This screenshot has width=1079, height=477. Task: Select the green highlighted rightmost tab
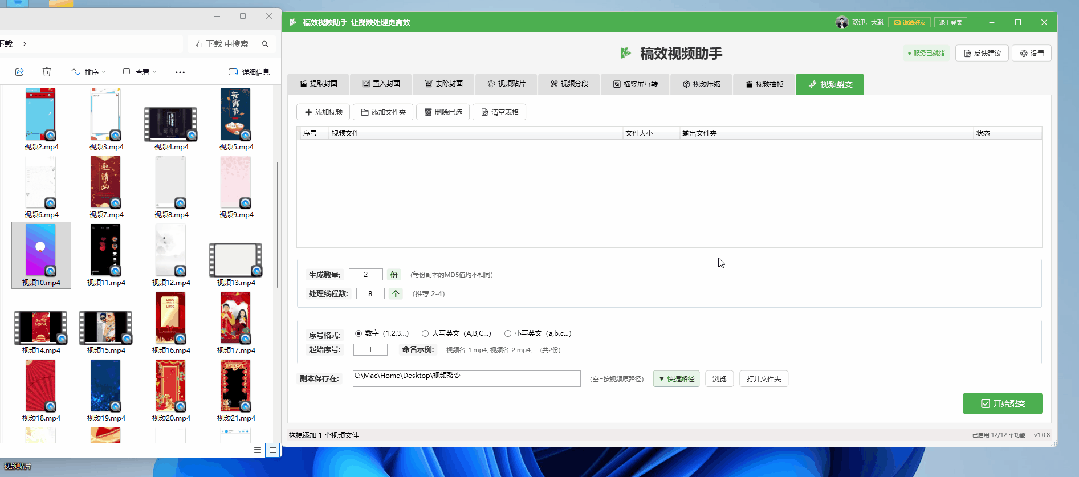(x=829, y=85)
